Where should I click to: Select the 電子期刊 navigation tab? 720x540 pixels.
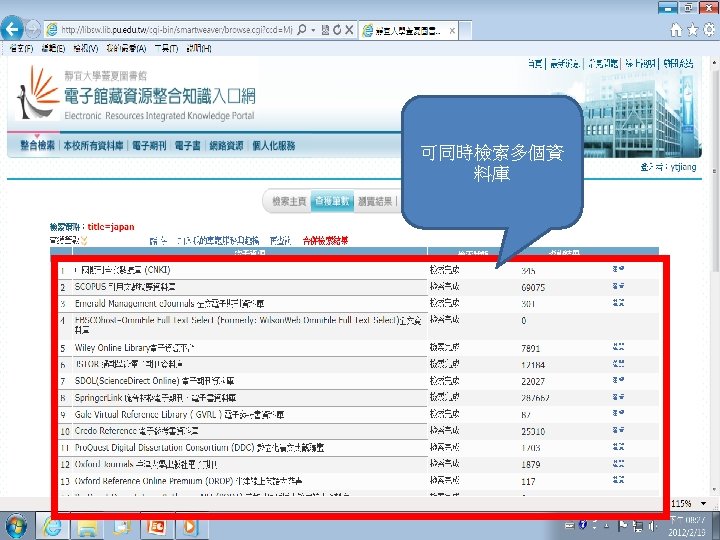(149, 146)
